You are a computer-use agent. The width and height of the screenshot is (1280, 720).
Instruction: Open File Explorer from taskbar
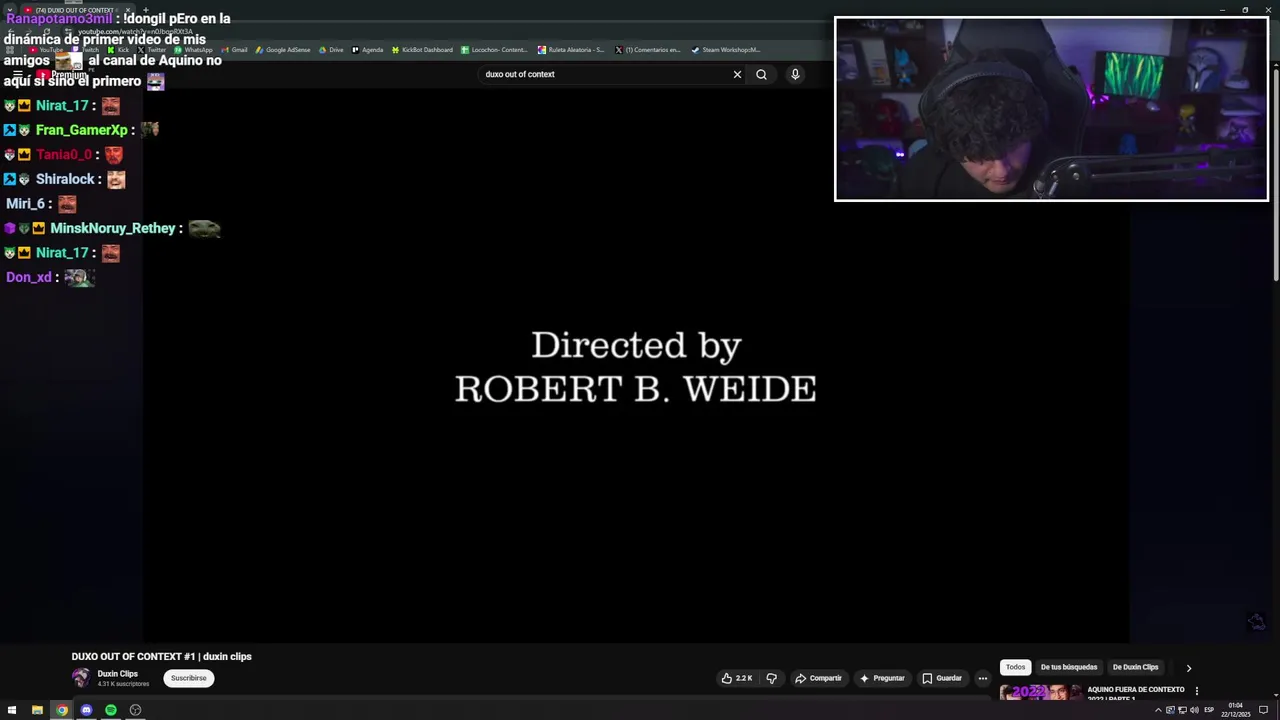pyautogui.click(x=37, y=710)
